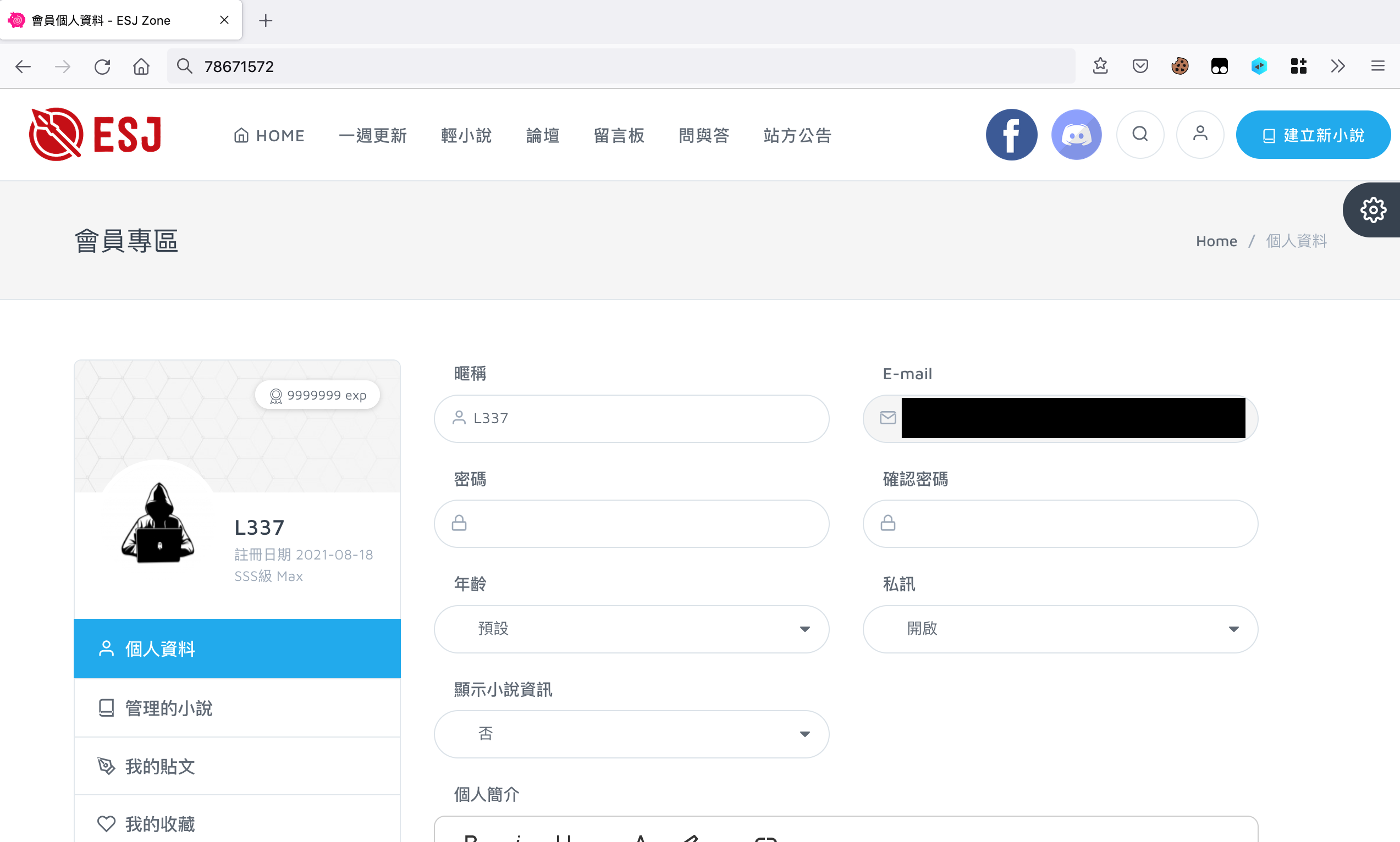Open 站方公告 nav item
1400x842 pixels.
click(x=798, y=136)
